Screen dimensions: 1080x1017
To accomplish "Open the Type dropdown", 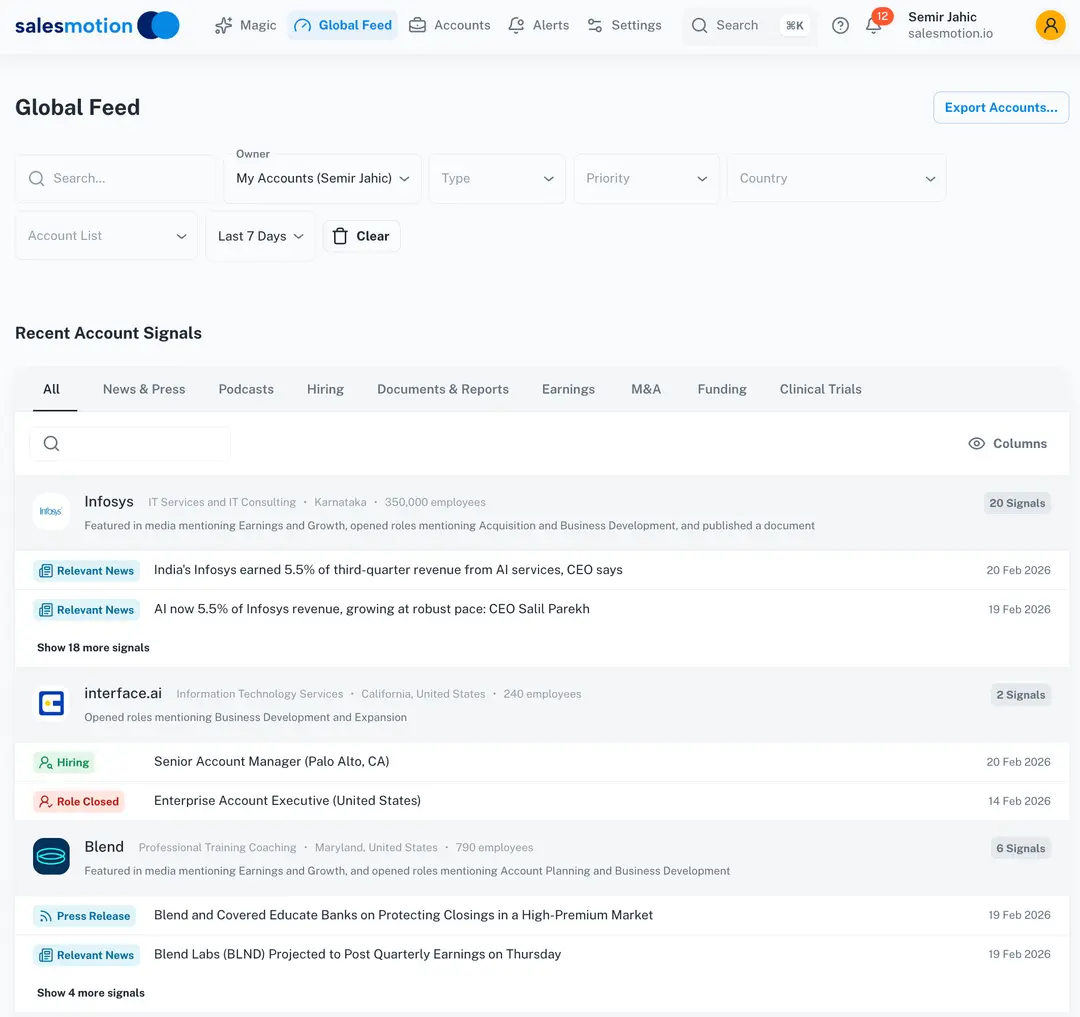I will click(x=497, y=178).
